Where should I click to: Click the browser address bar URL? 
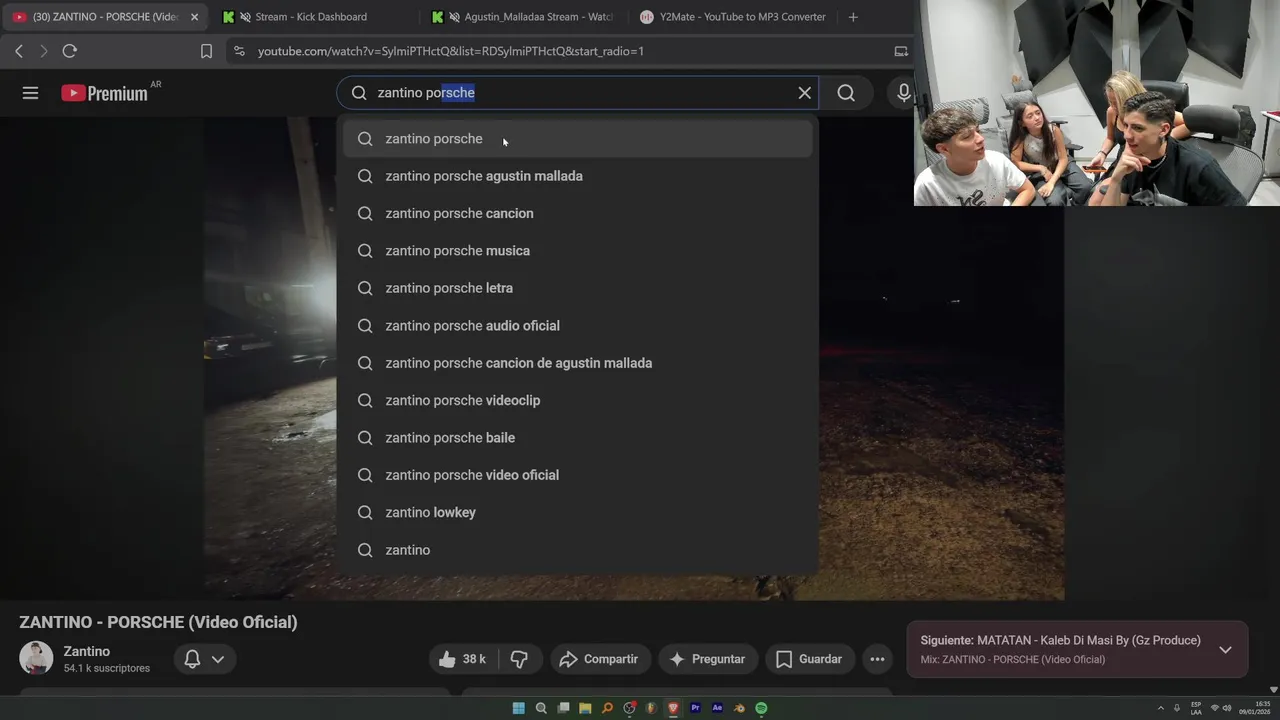[451, 51]
